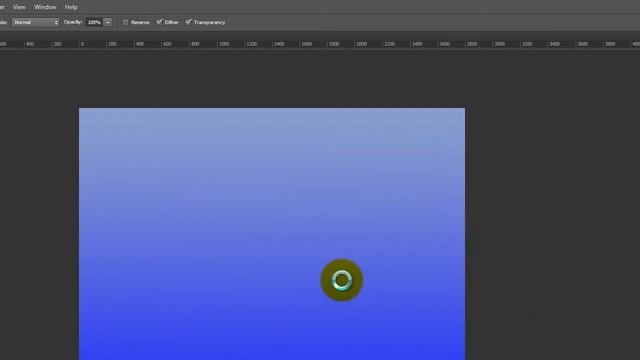Open the Opacity slider arrow
The image size is (640, 360).
pyautogui.click(x=108, y=22)
